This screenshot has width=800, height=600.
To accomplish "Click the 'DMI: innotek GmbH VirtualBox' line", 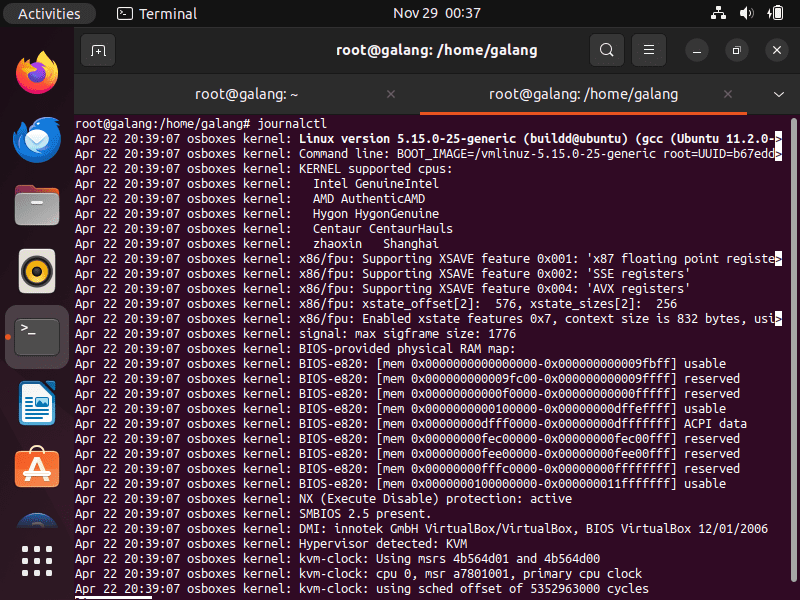I will coord(421,529).
